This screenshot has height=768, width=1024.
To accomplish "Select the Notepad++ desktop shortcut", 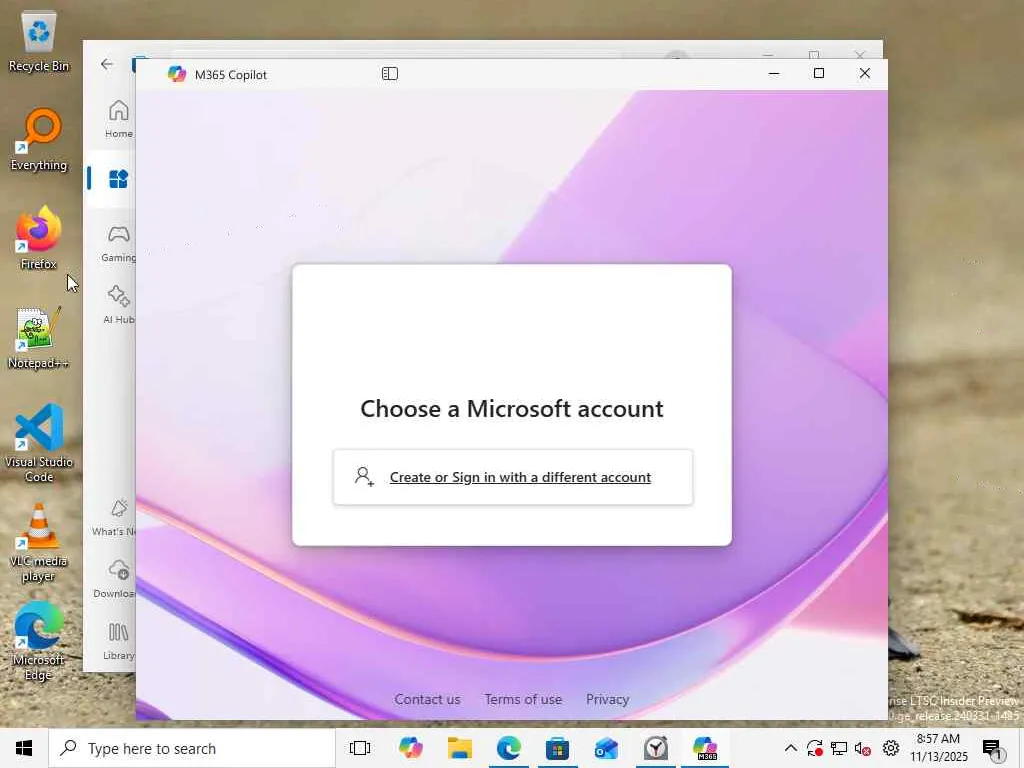I will tap(37, 338).
